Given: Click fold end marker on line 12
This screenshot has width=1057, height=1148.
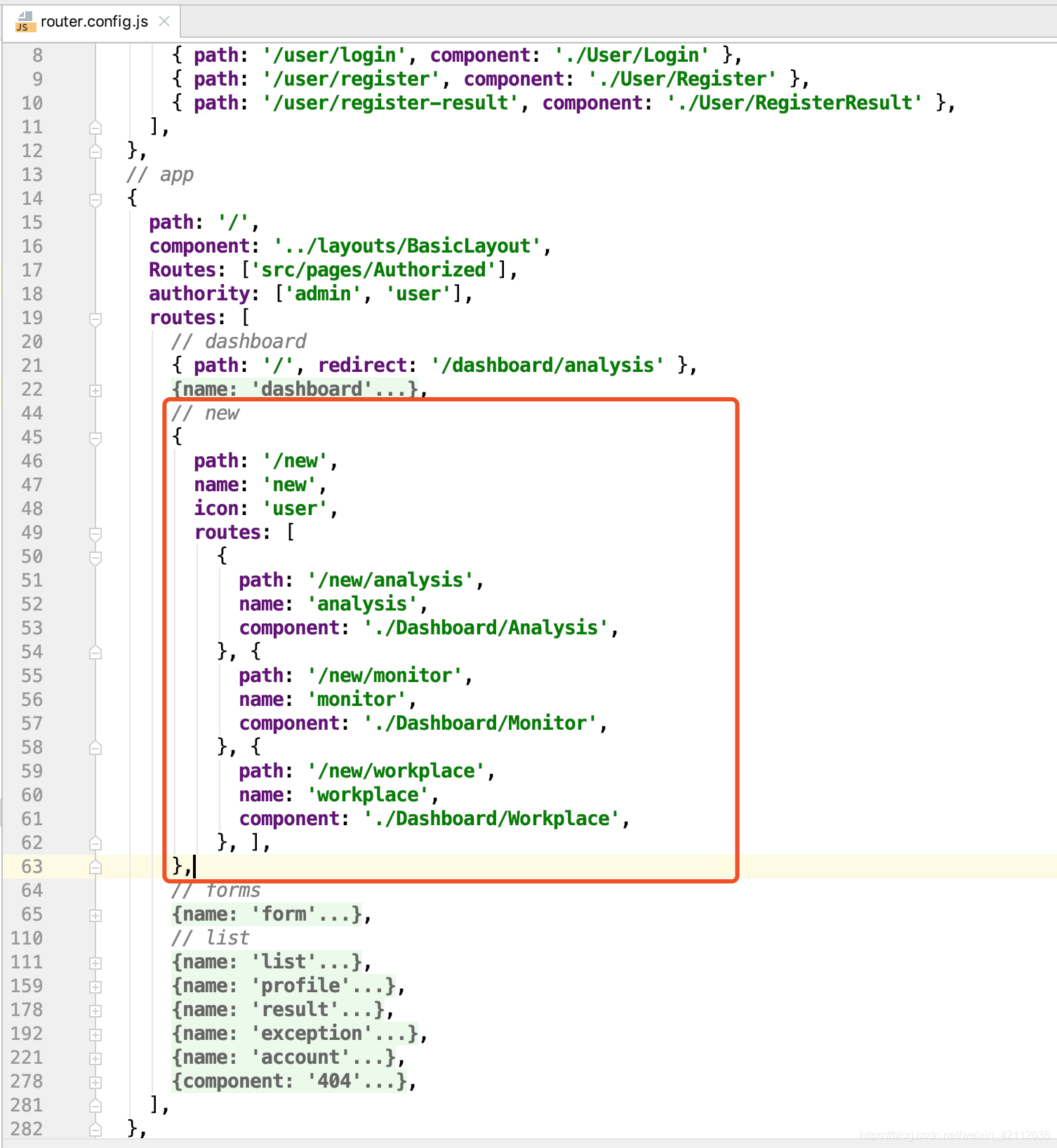Looking at the screenshot, I should coord(95,152).
